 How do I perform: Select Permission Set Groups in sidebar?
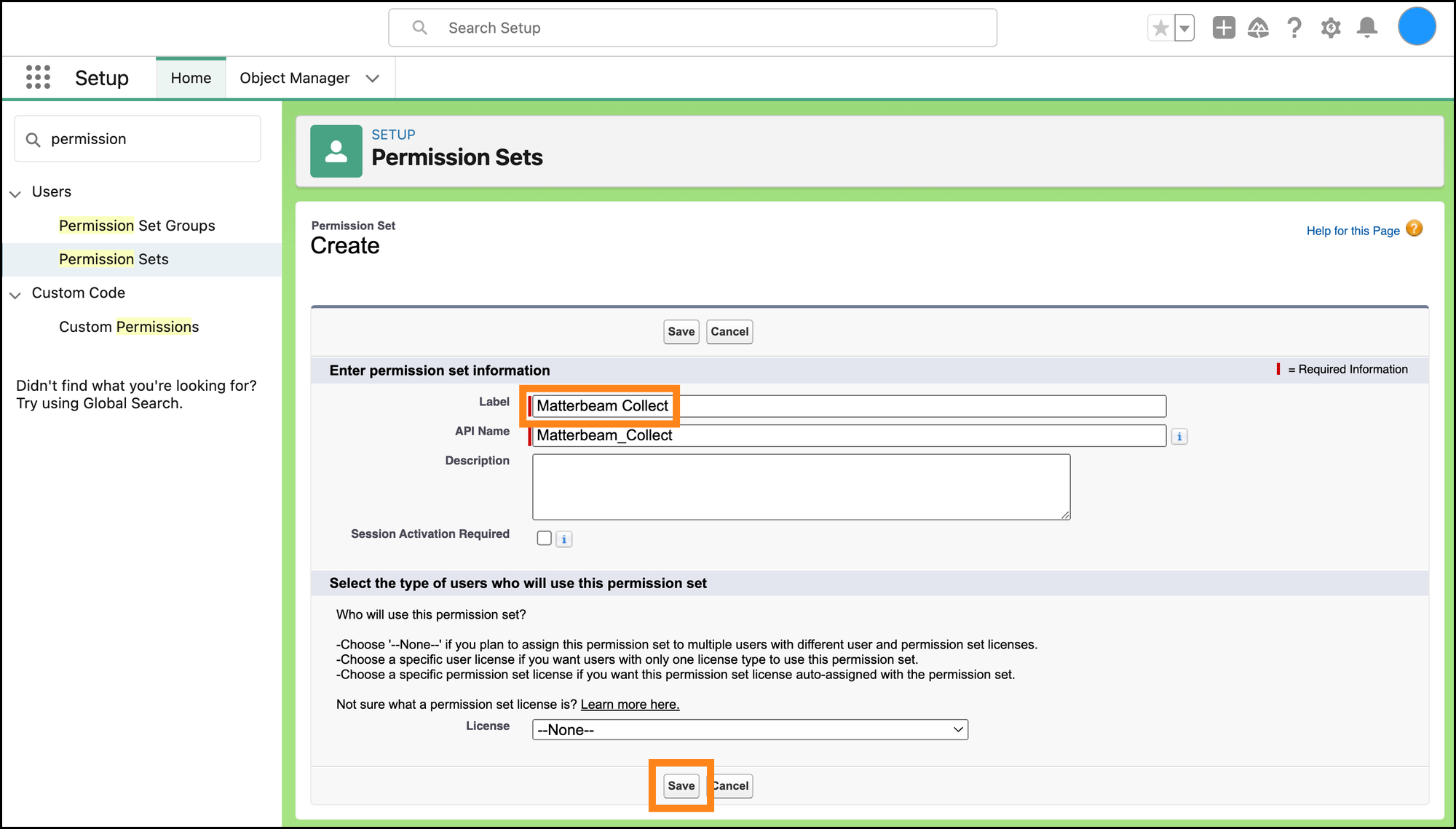pos(137,226)
